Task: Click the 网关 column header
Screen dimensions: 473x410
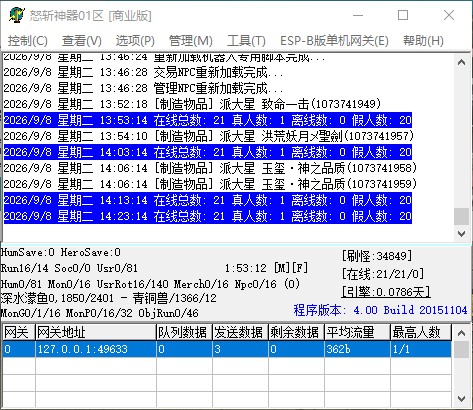Action: coord(19,332)
